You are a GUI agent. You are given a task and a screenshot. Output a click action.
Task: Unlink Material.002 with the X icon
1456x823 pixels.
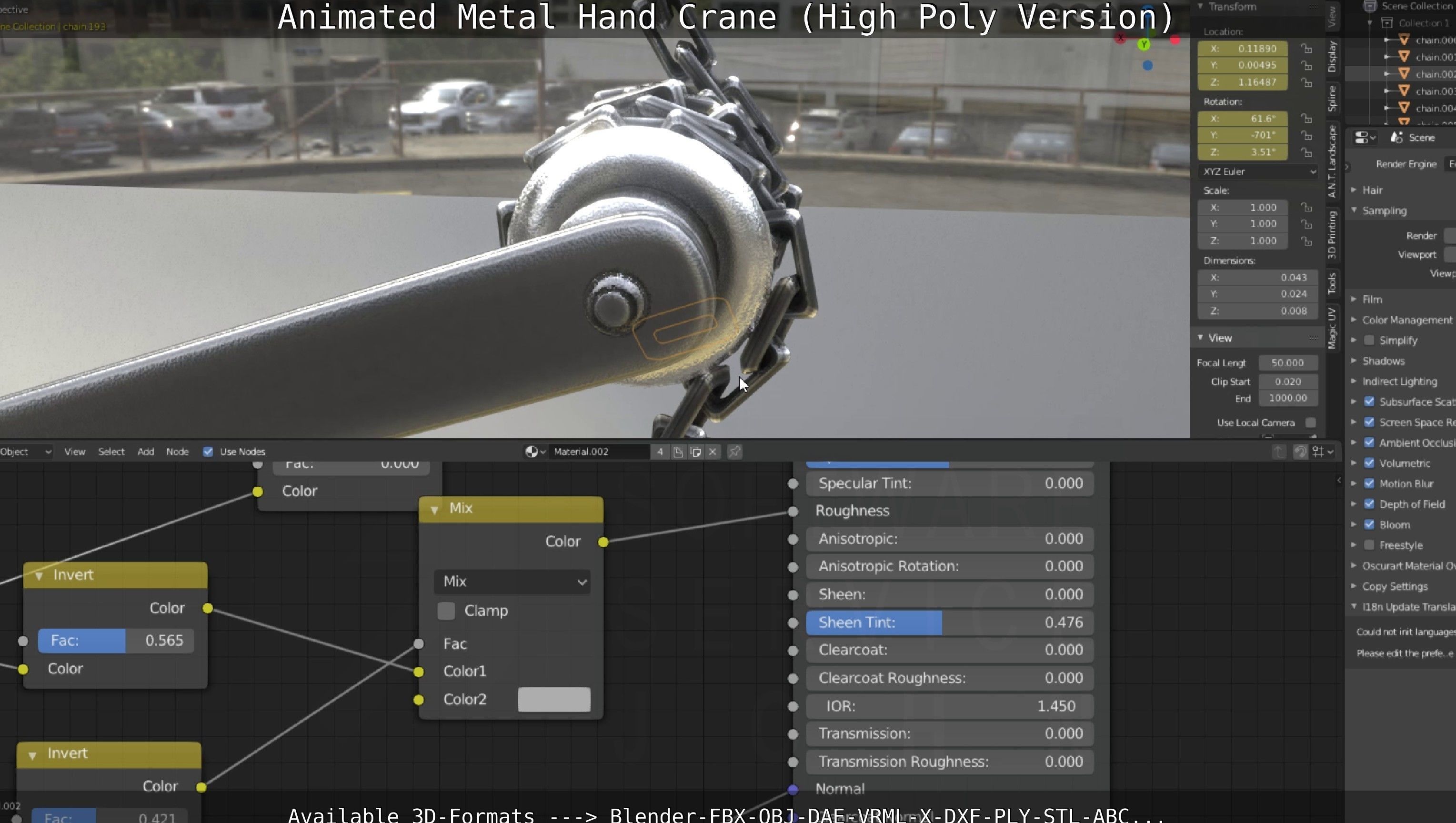[713, 452]
